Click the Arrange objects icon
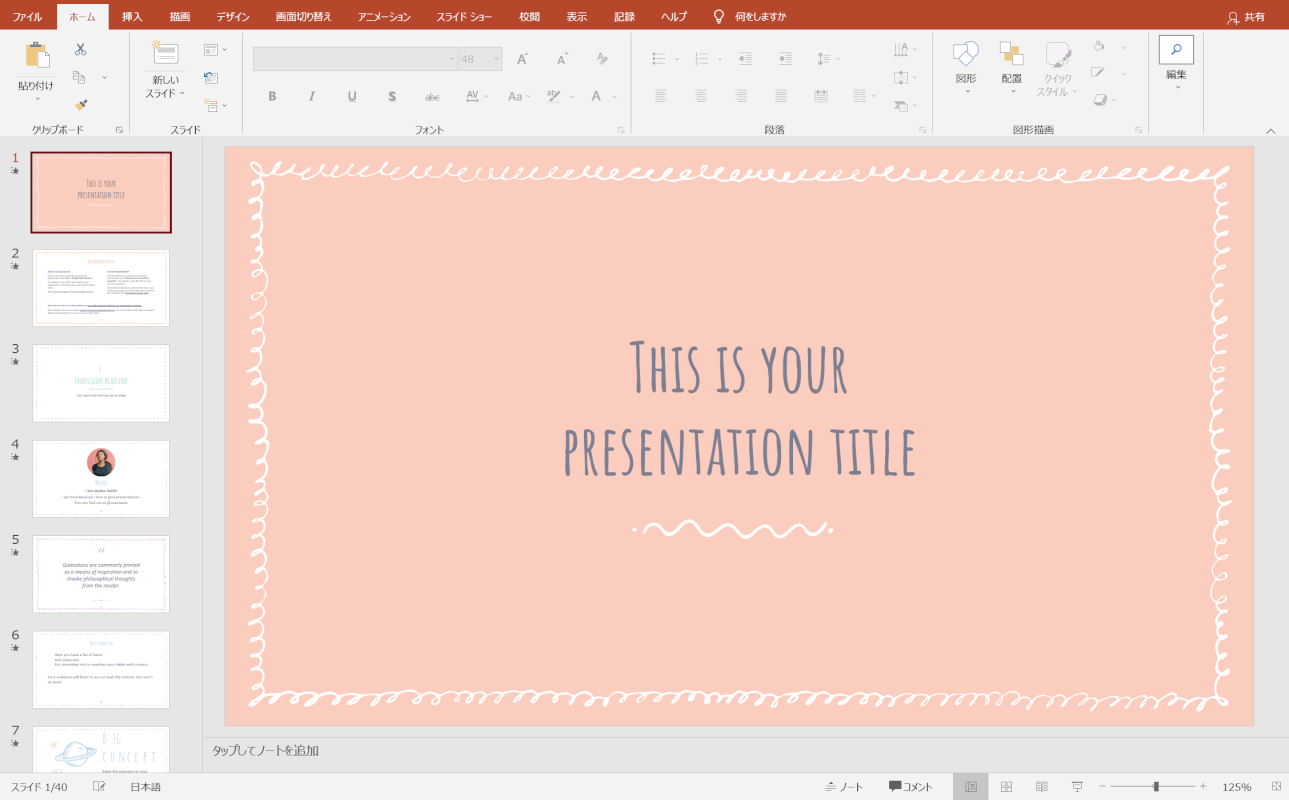Screen dimensions: 1289x800 pos(1011,55)
